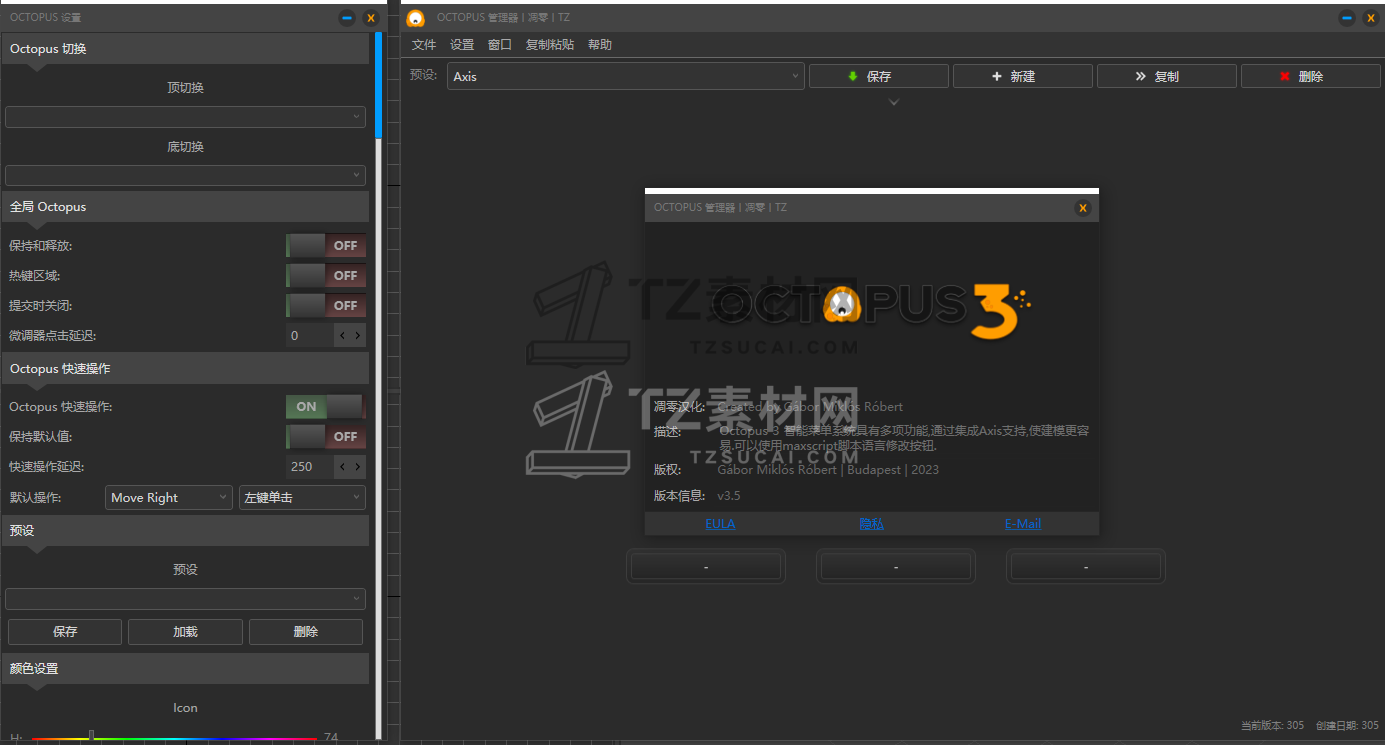
Task: Switch on 保持默认值
Action: 326,437
